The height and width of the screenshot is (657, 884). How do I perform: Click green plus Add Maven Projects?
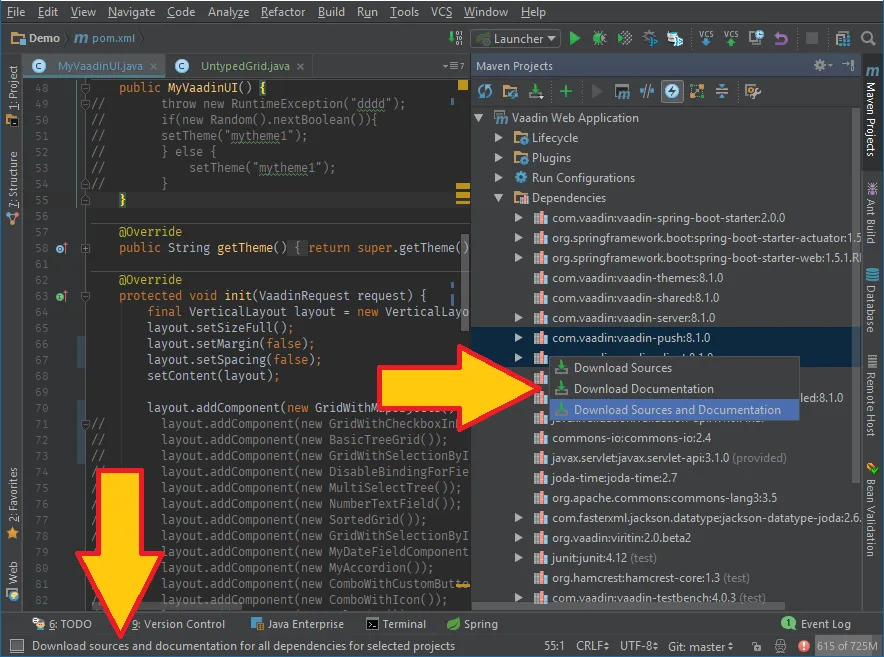point(566,92)
